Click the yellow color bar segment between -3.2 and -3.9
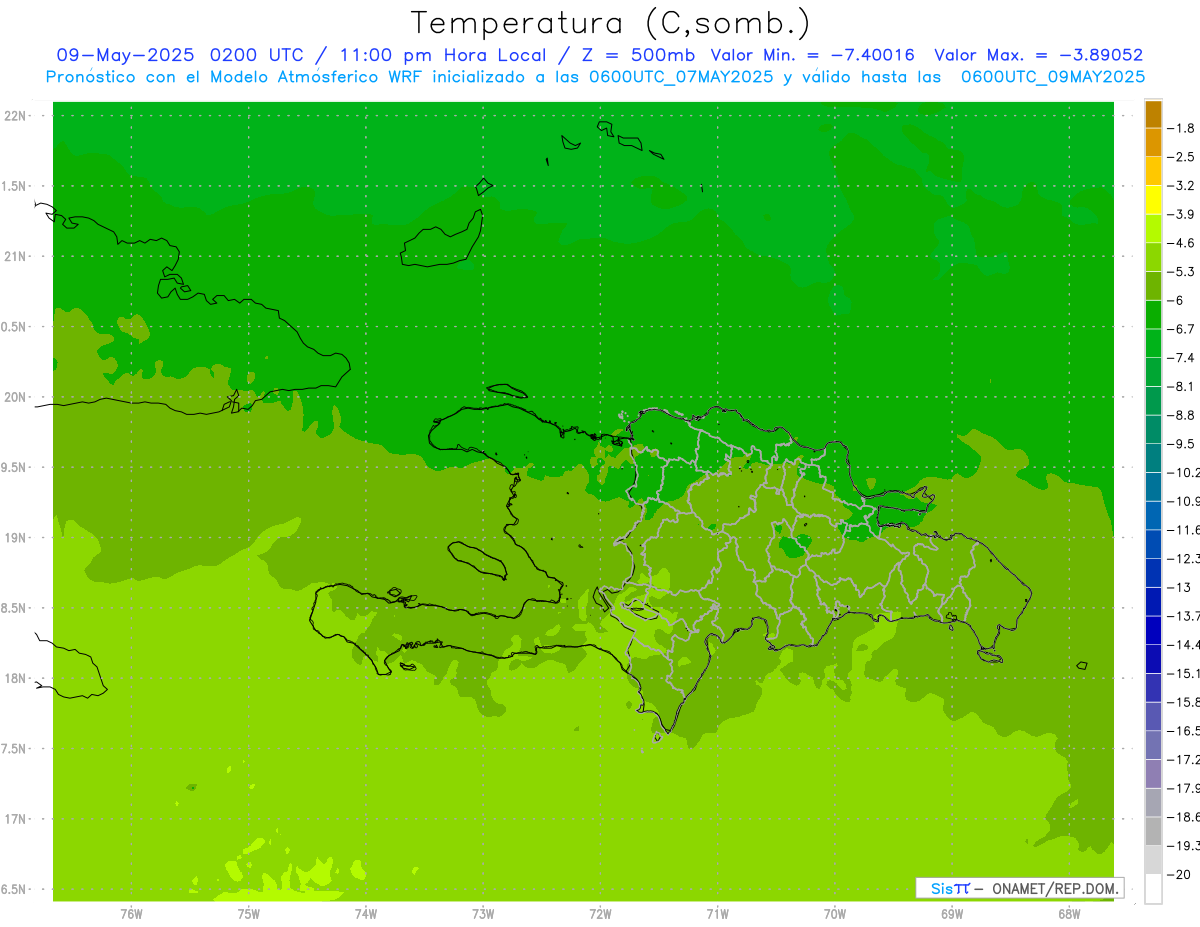 tap(1153, 200)
